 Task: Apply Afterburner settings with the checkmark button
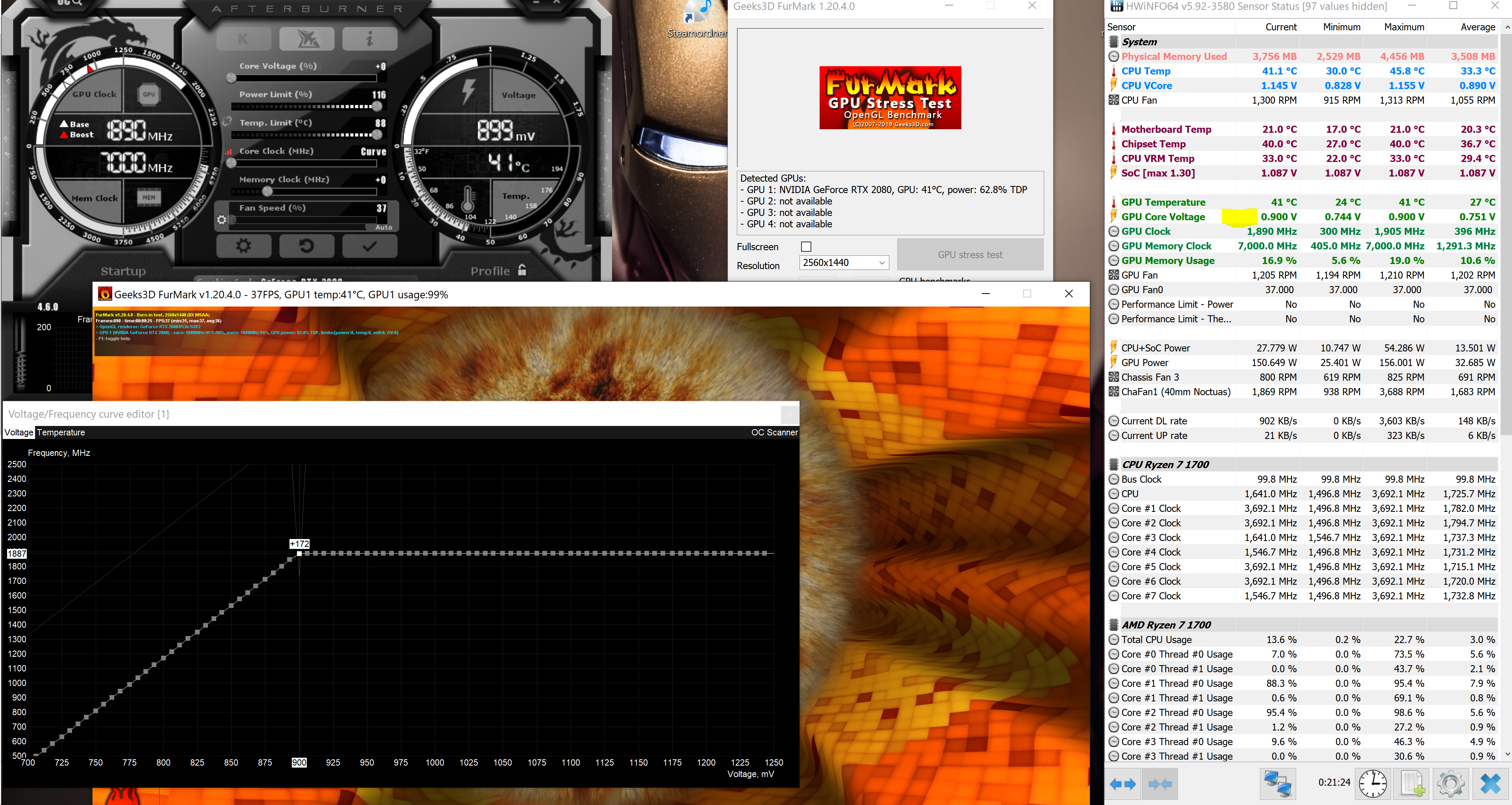(370, 245)
